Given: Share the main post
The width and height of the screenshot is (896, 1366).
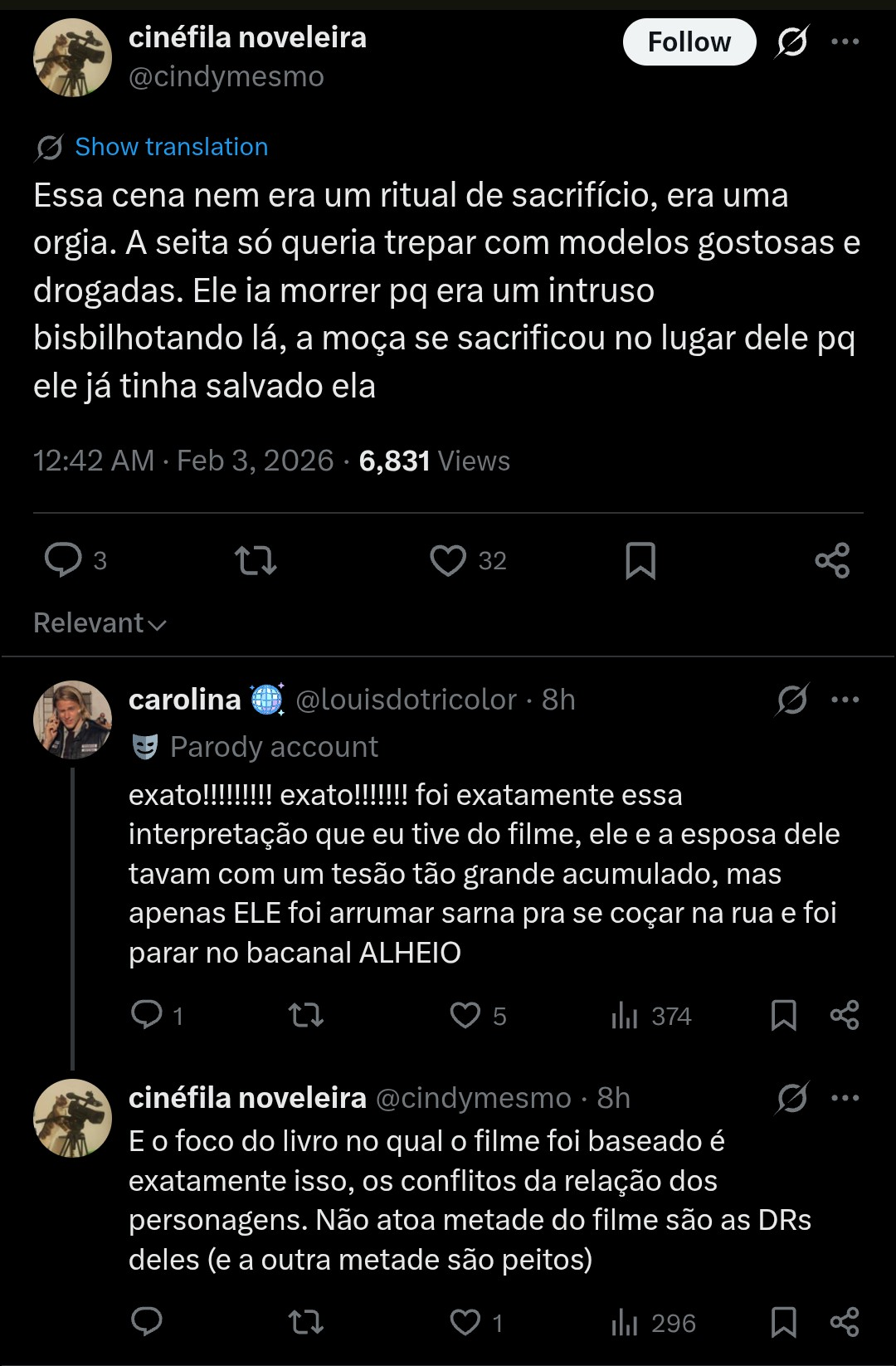Looking at the screenshot, I should click(832, 560).
